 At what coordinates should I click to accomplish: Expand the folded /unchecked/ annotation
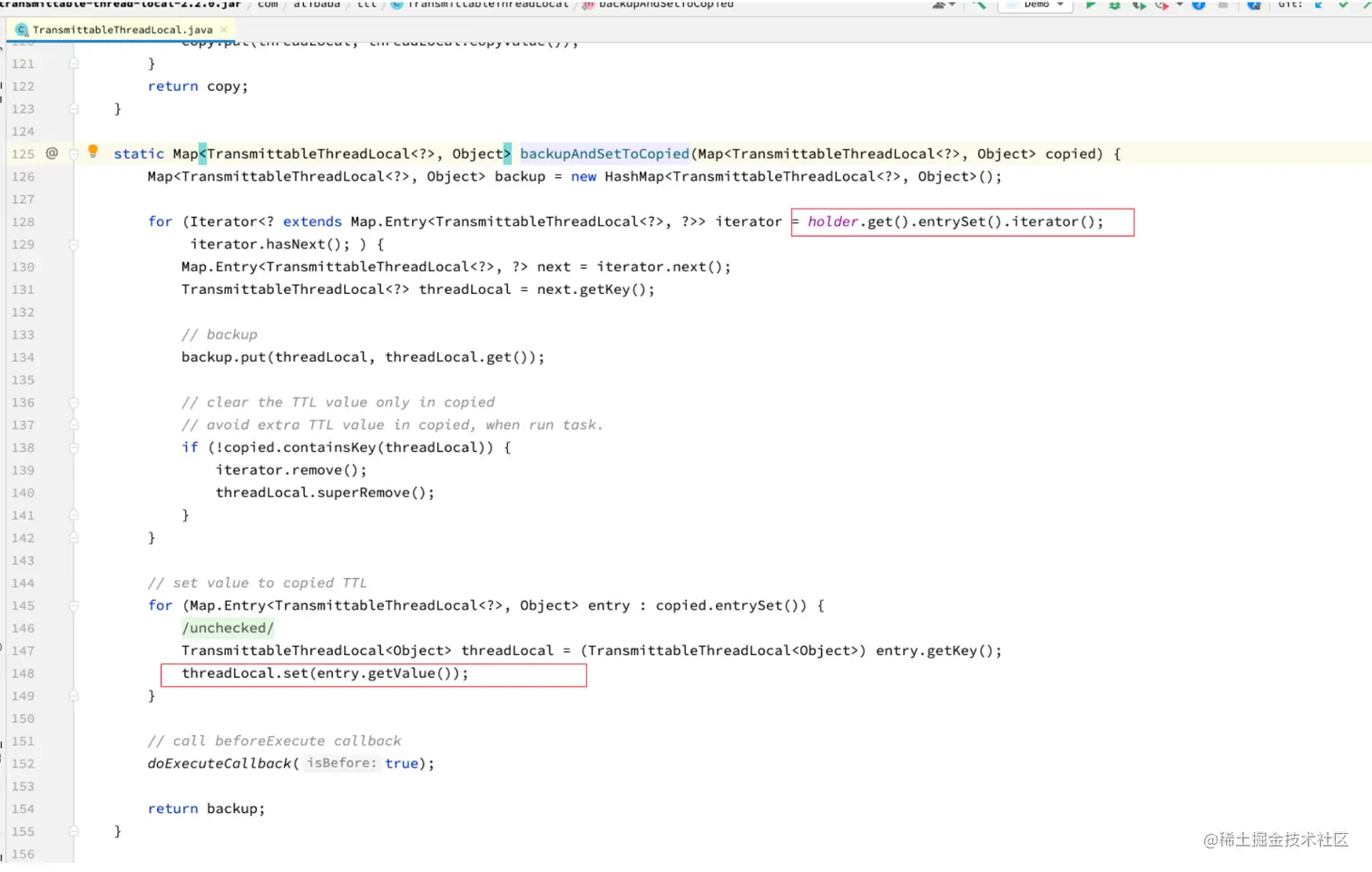tap(228, 628)
